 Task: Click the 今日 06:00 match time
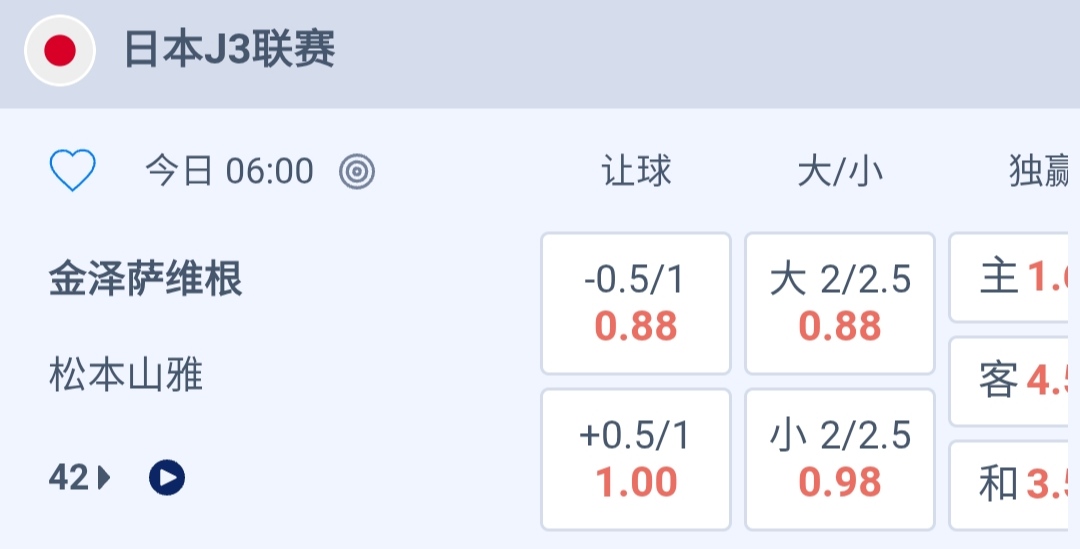point(229,172)
